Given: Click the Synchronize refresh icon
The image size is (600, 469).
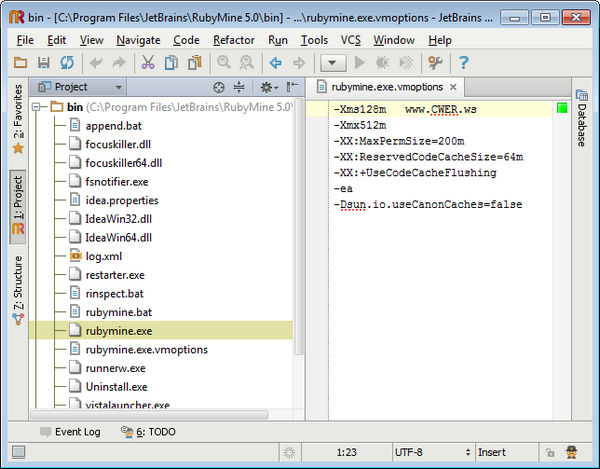Looking at the screenshot, I should click(x=66, y=63).
